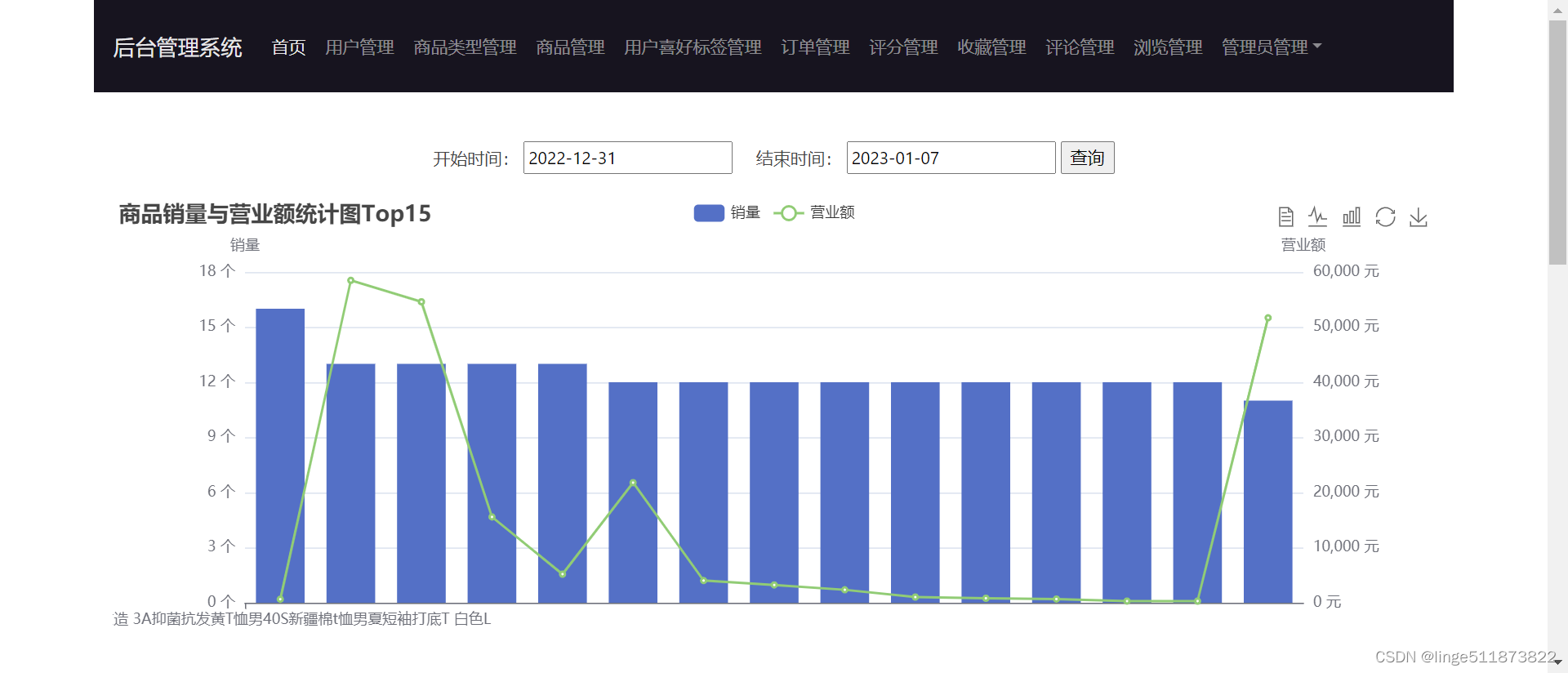1568x673 pixels.
Task: Click the chart title 商品销量与营业额统计图Top15
Action: (x=274, y=214)
